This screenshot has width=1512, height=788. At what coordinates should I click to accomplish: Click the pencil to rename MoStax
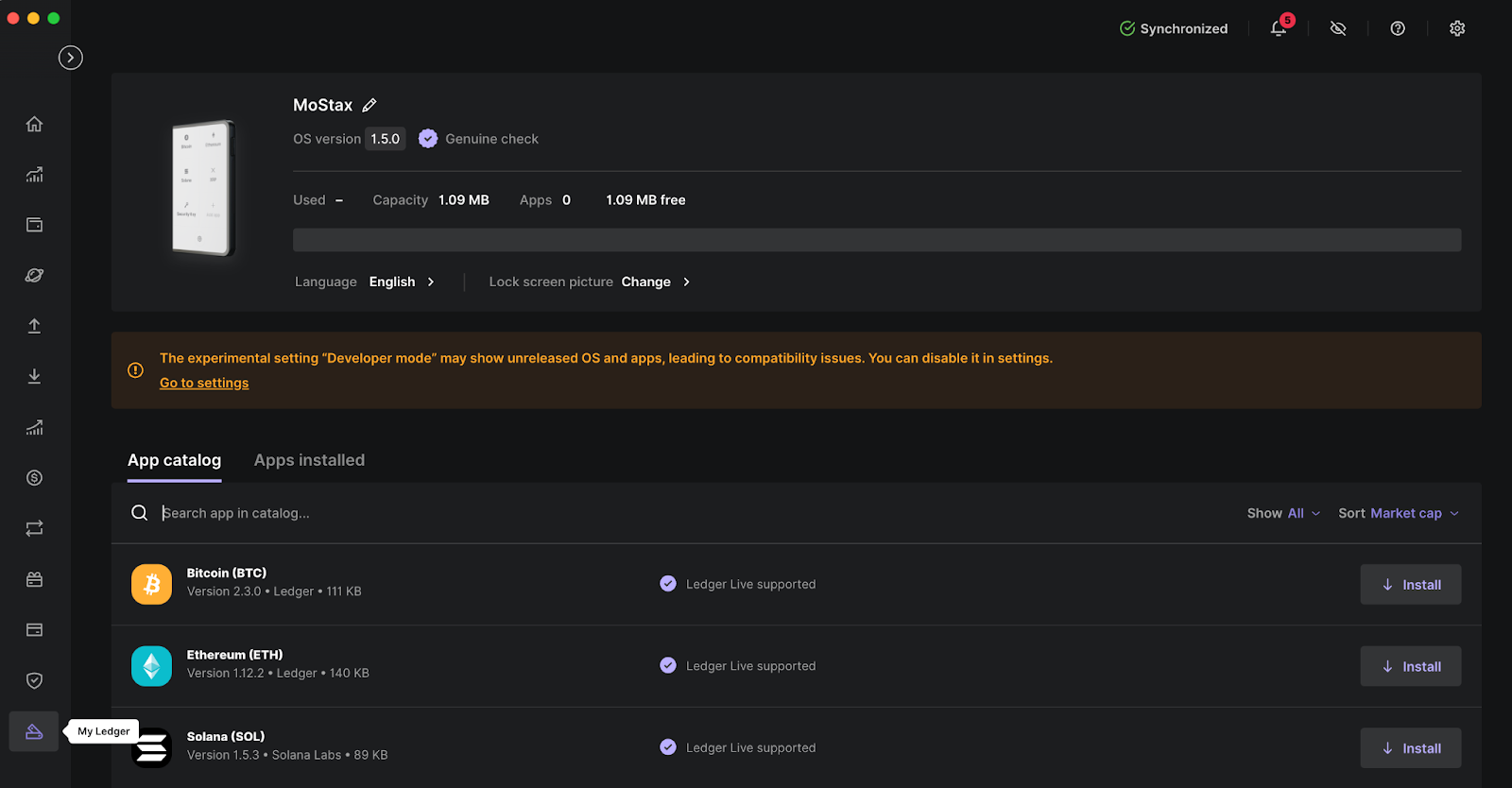pos(369,105)
